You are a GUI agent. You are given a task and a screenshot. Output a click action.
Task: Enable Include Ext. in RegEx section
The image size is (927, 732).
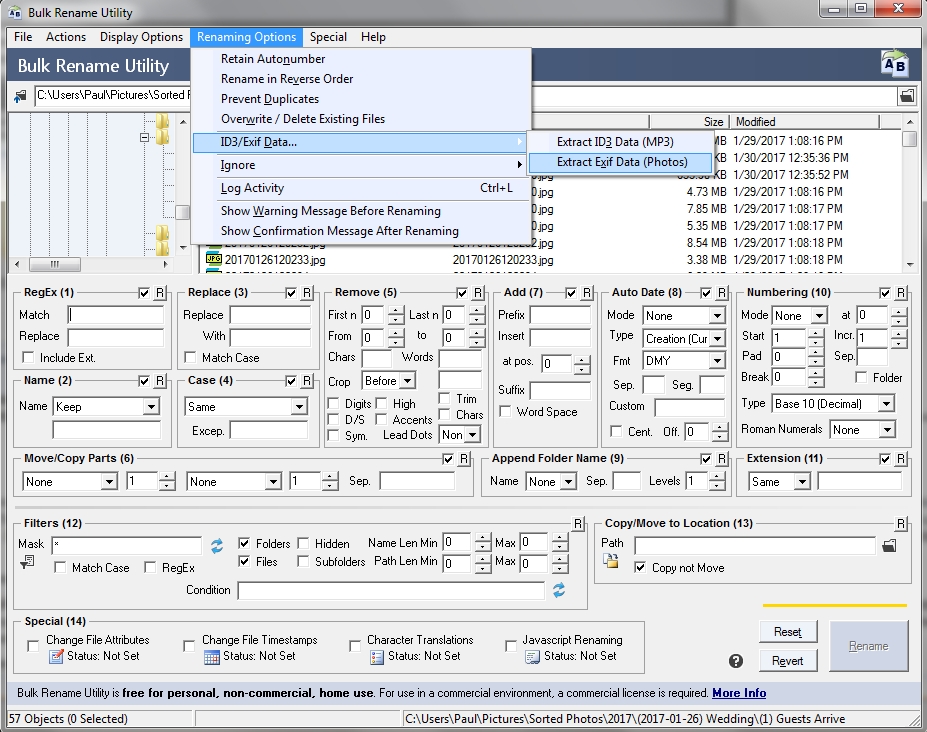[28, 358]
